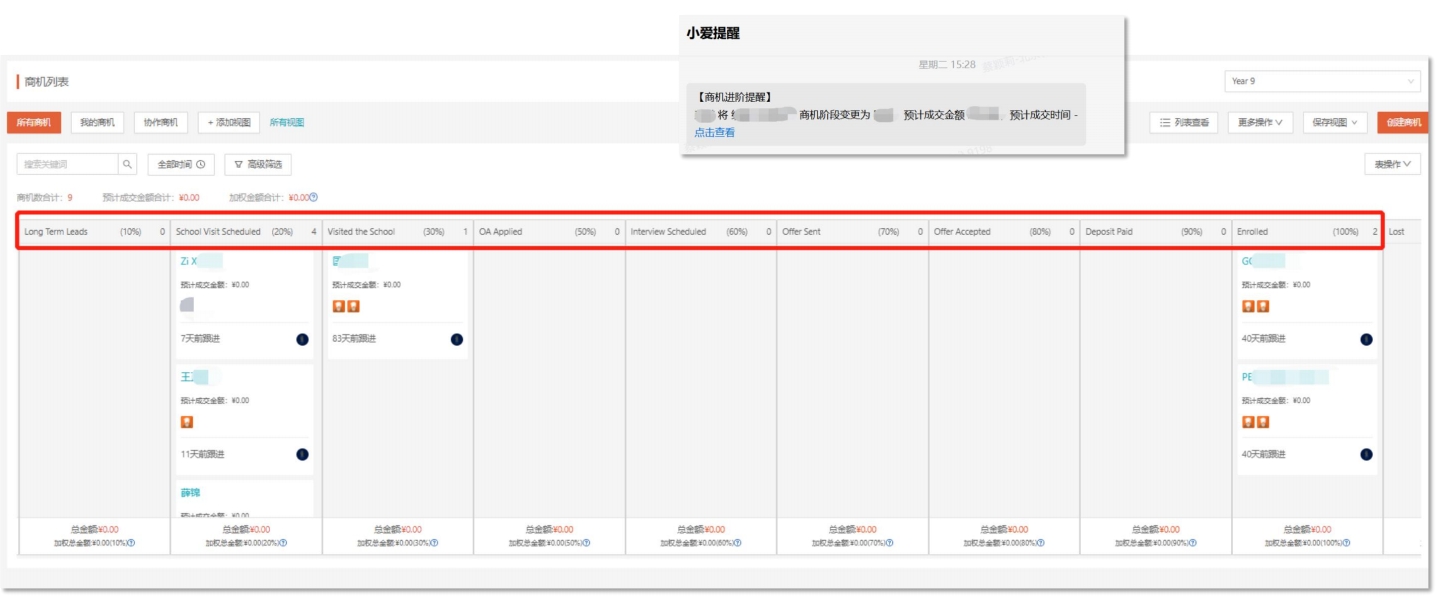
Task: Click the Deposit Paid column header
Action: click(x=1156, y=232)
